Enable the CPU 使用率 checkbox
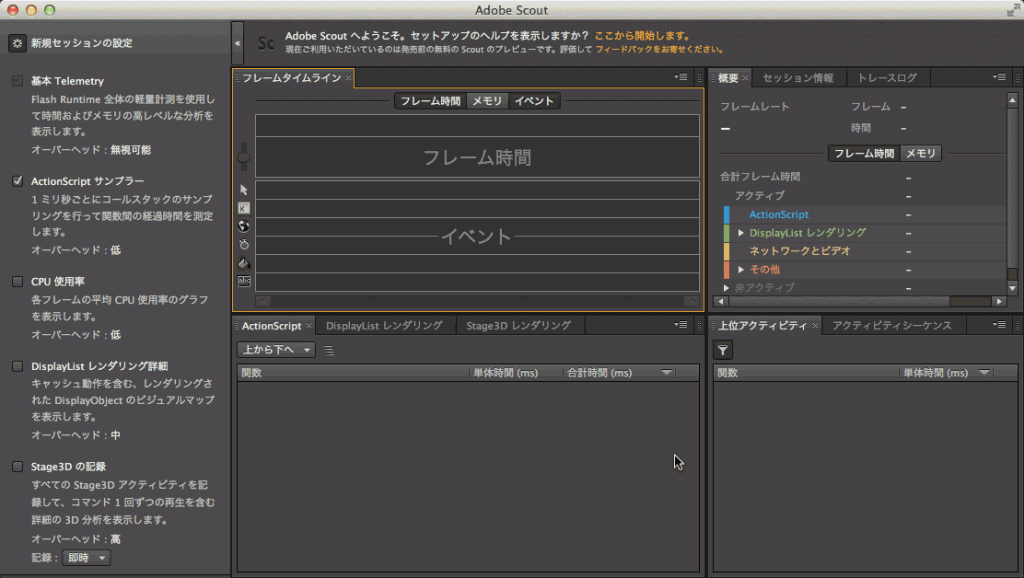Screen dimensions: 1024x578 [x=17, y=281]
